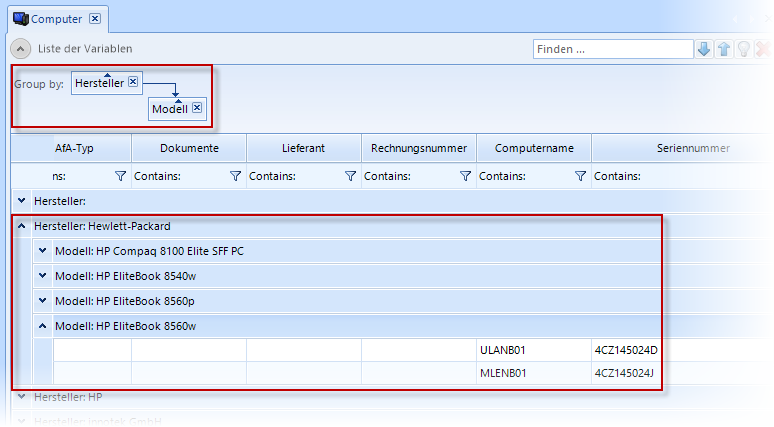774x427 pixels.
Task: Sort by Lieferant column header
Action: [304, 148]
